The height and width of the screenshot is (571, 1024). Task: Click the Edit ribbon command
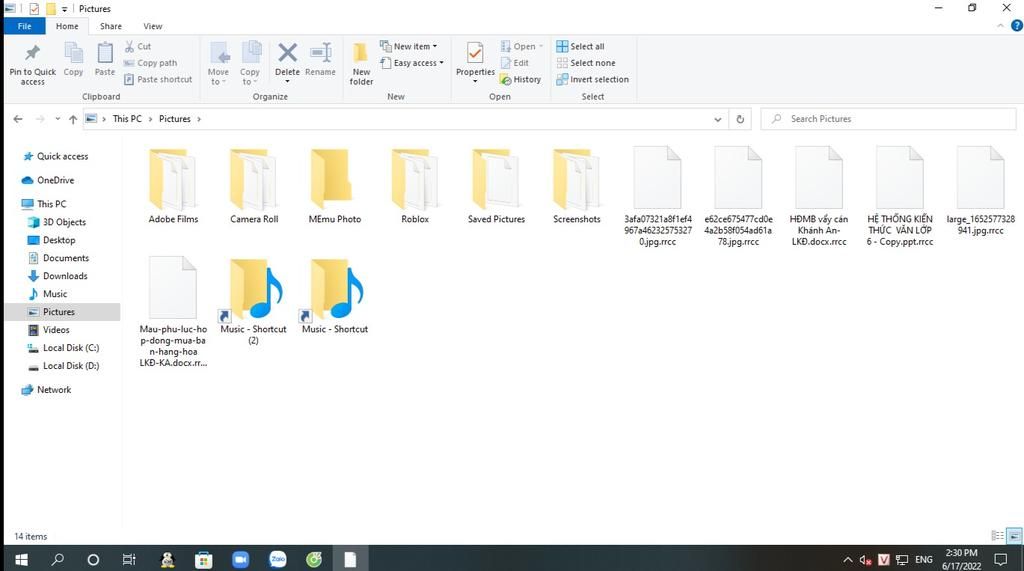pyautogui.click(x=515, y=63)
